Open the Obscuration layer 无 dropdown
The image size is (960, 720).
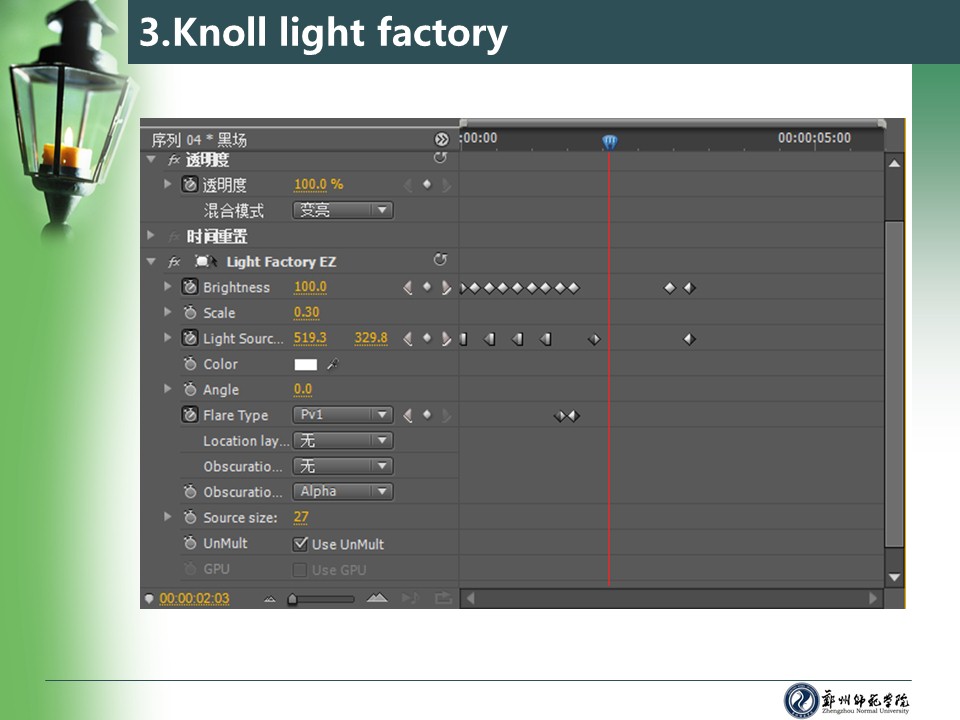pos(343,466)
